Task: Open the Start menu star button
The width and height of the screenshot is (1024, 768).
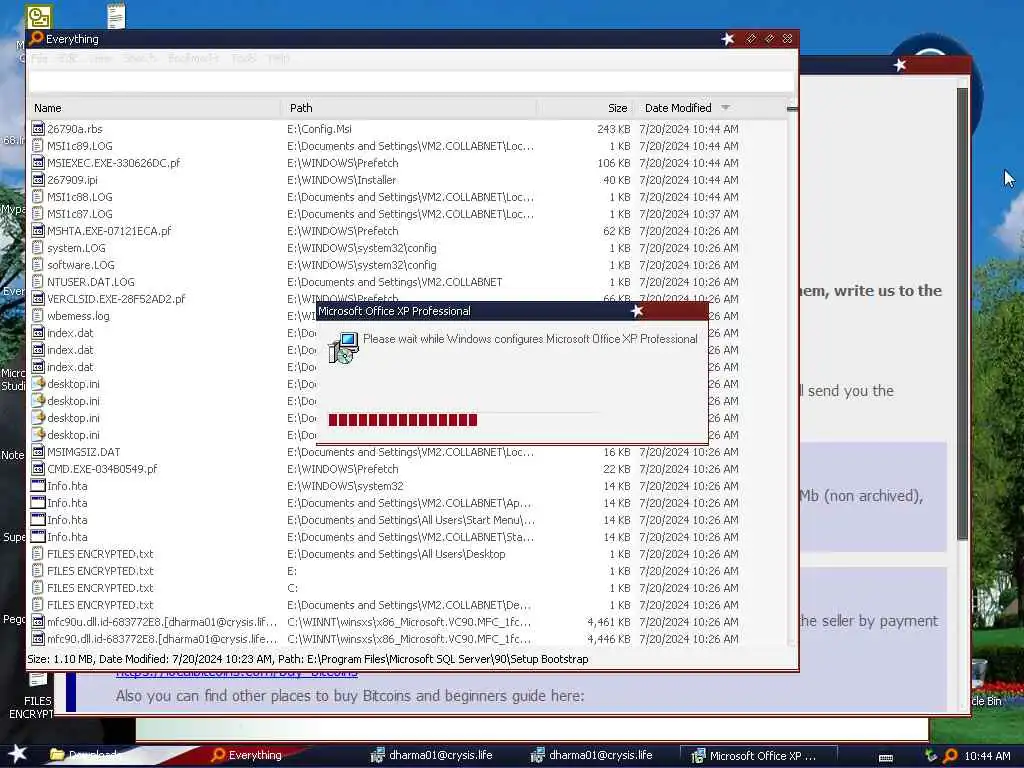Action: tap(17, 754)
